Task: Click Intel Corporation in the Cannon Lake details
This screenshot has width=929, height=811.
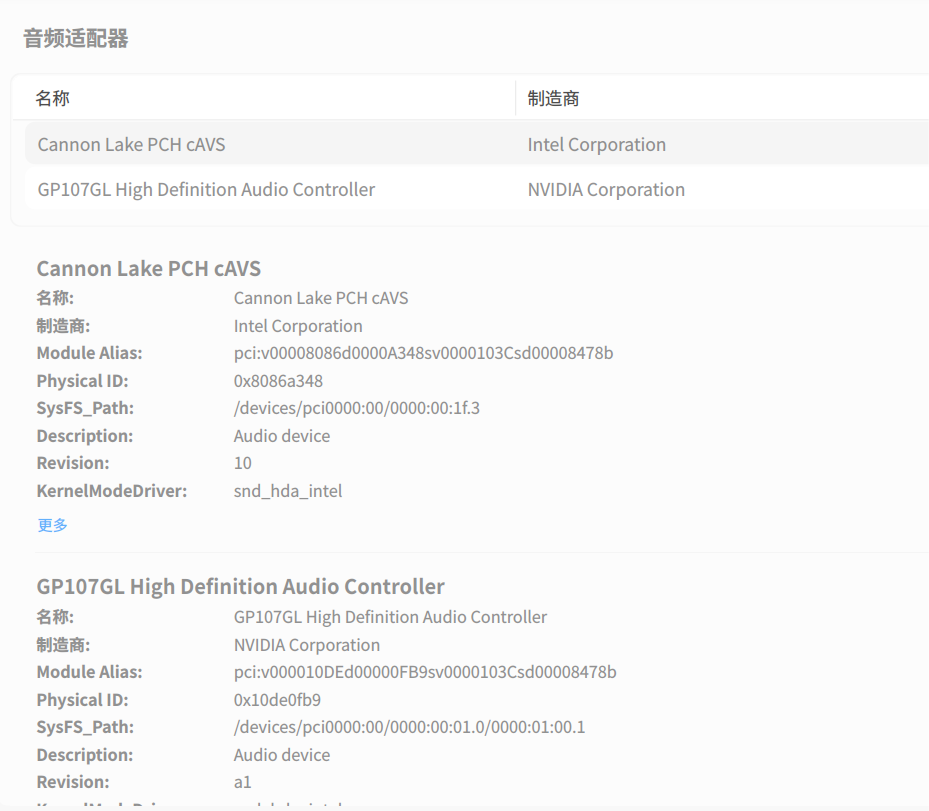Action: (x=298, y=326)
